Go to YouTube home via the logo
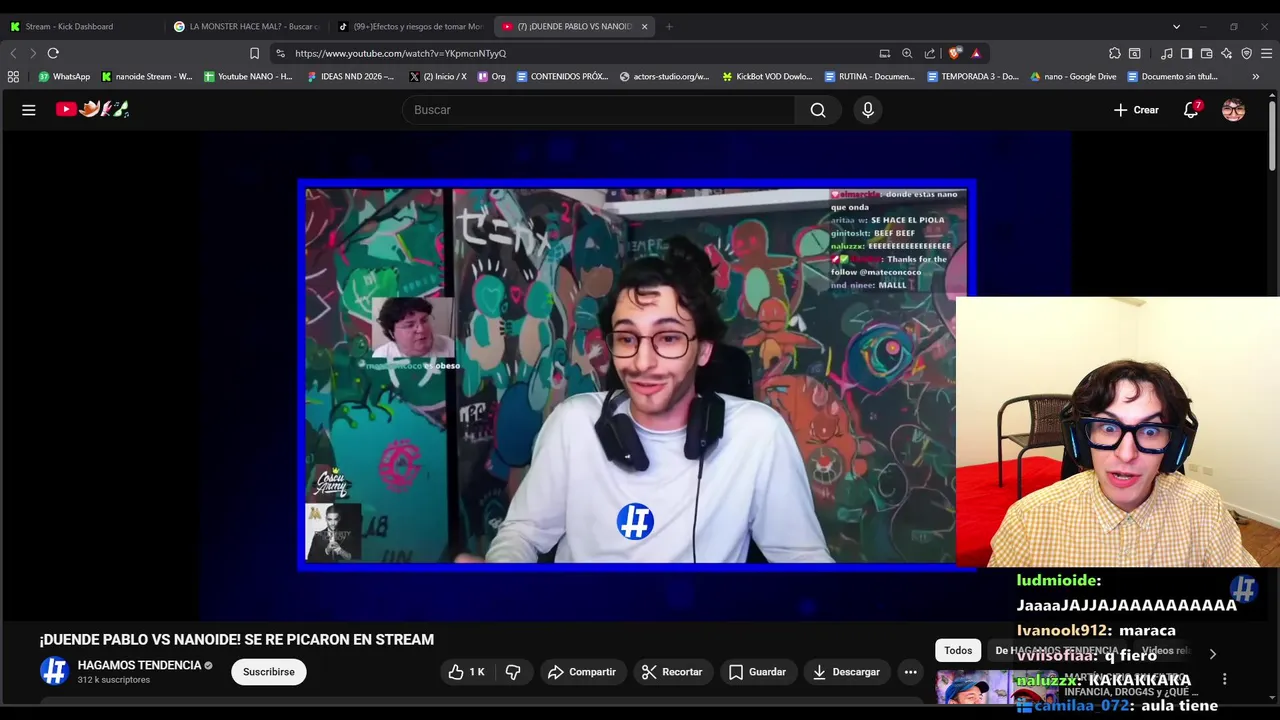 (92, 109)
